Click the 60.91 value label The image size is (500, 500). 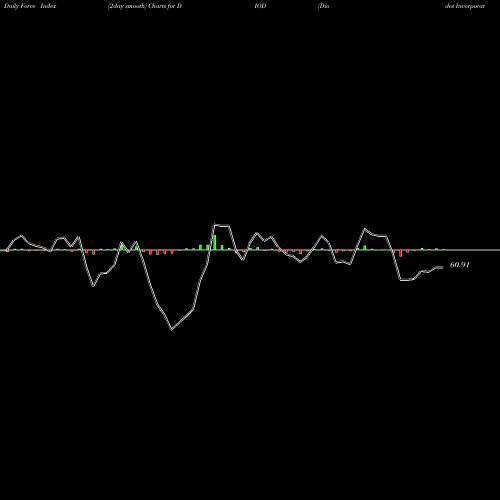tap(460, 265)
